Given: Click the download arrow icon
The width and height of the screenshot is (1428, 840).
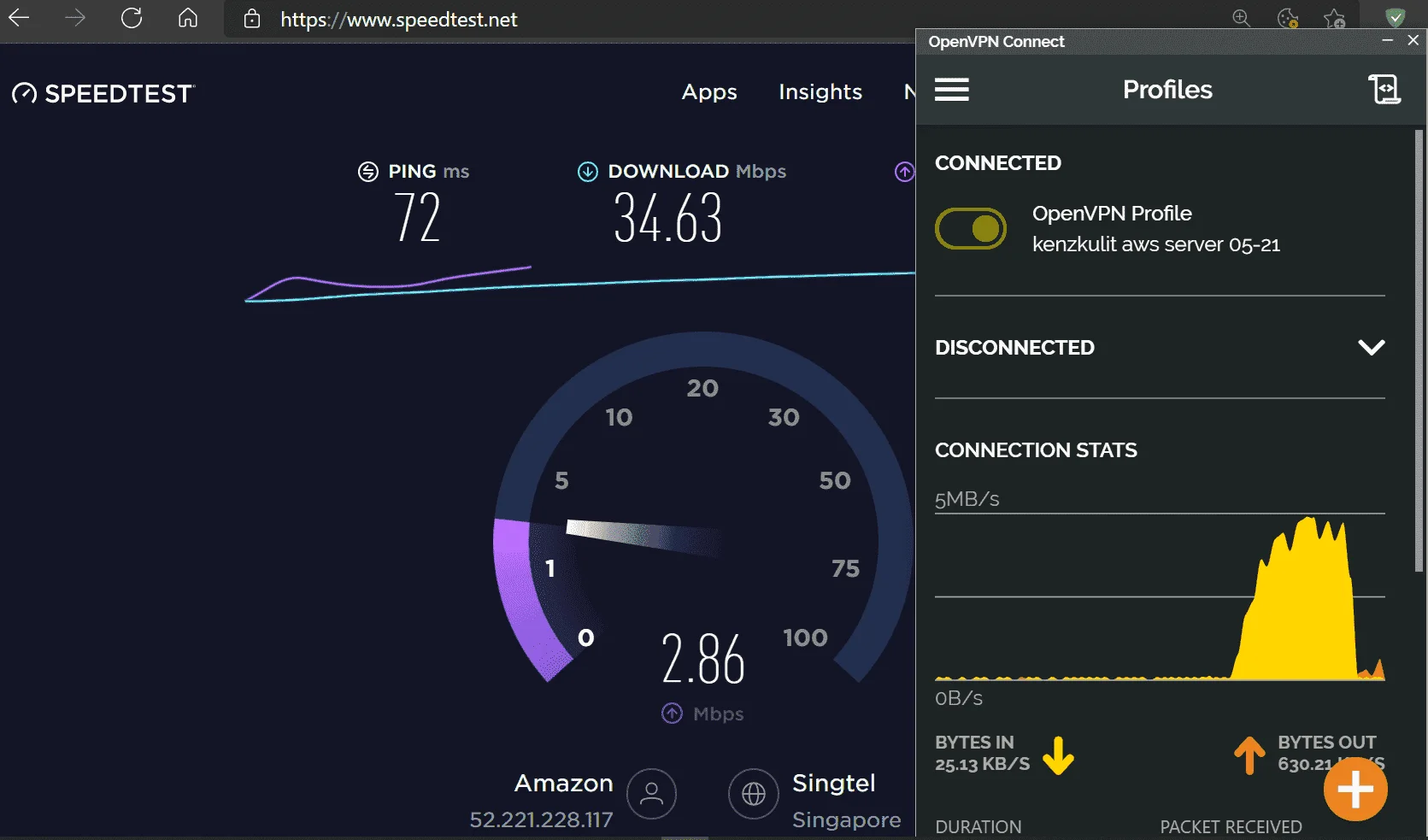Looking at the screenshot, I should [588, 172].
